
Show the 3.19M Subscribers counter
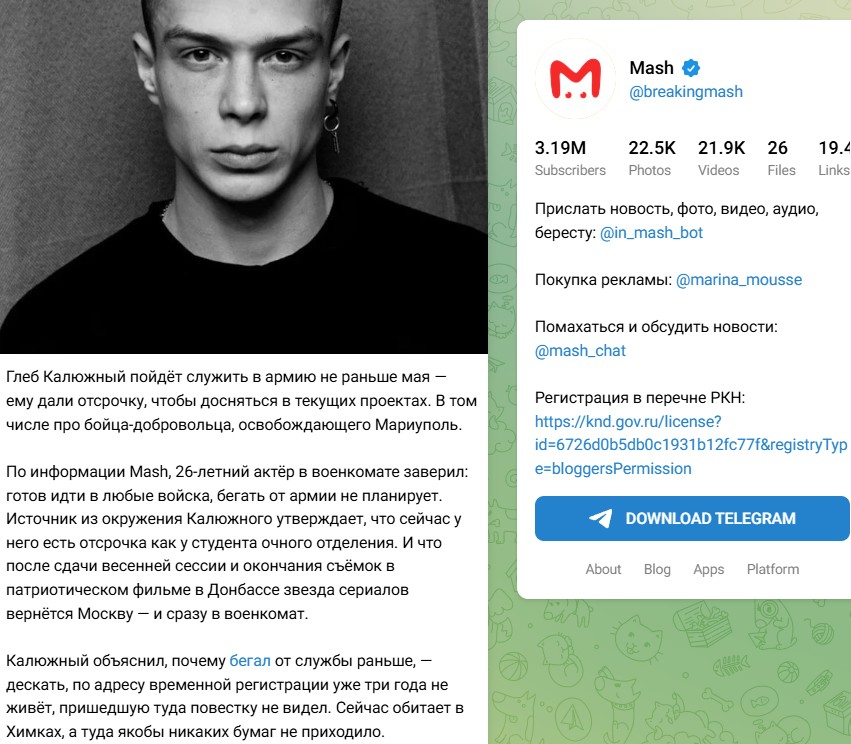(570, 158)
